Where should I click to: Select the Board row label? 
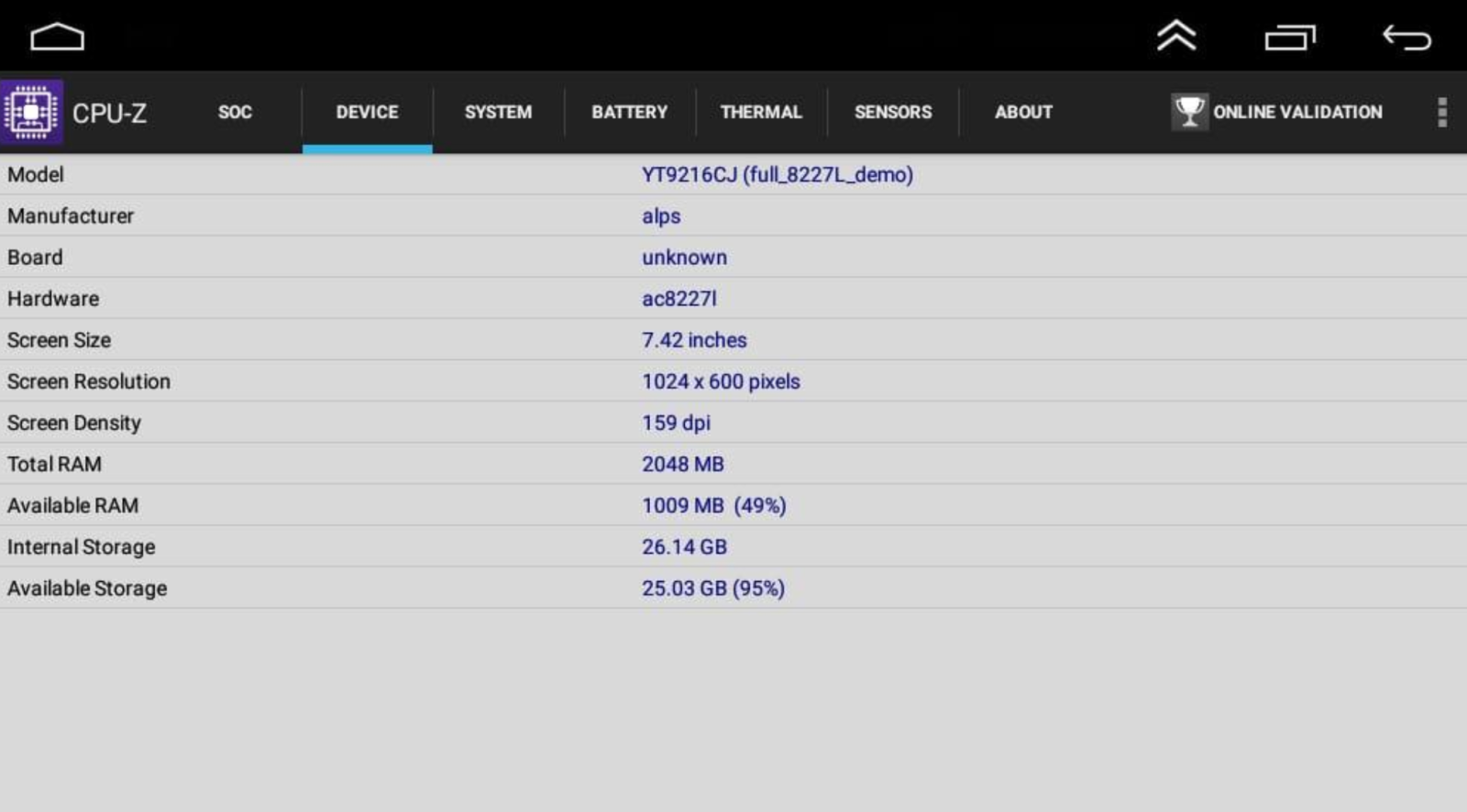click(35, 257)
